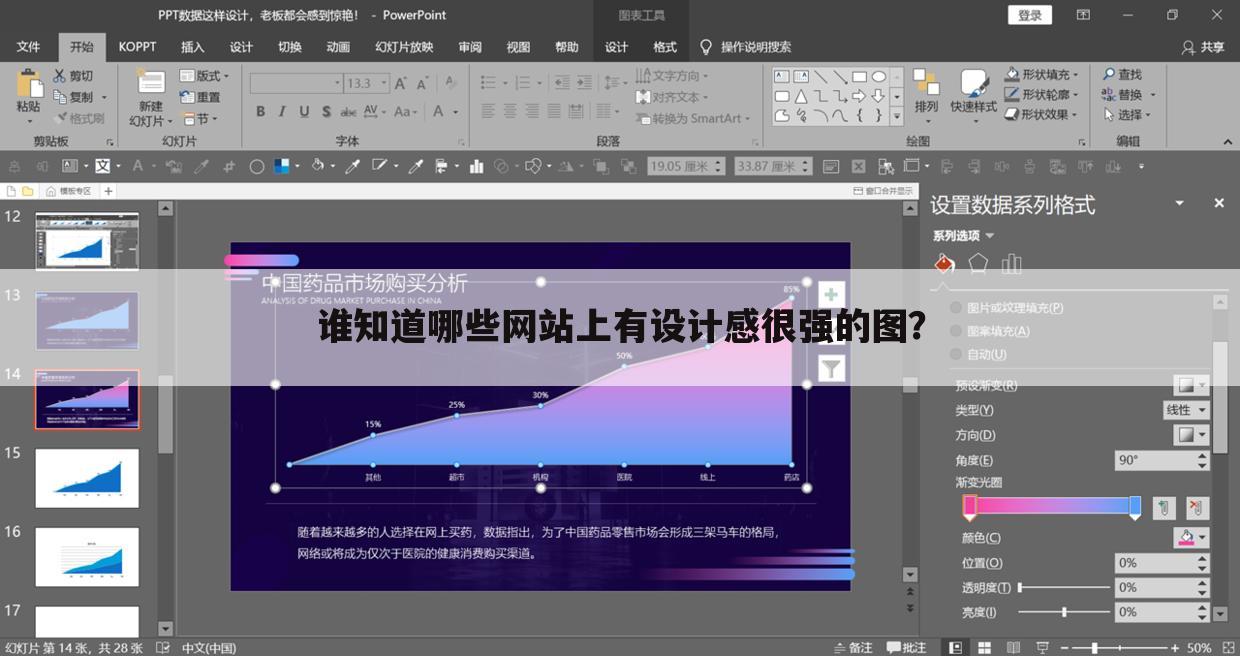Select the pink left gradient stop
Viewport: 1240px width, 656px height.
[x=969, y=508]
